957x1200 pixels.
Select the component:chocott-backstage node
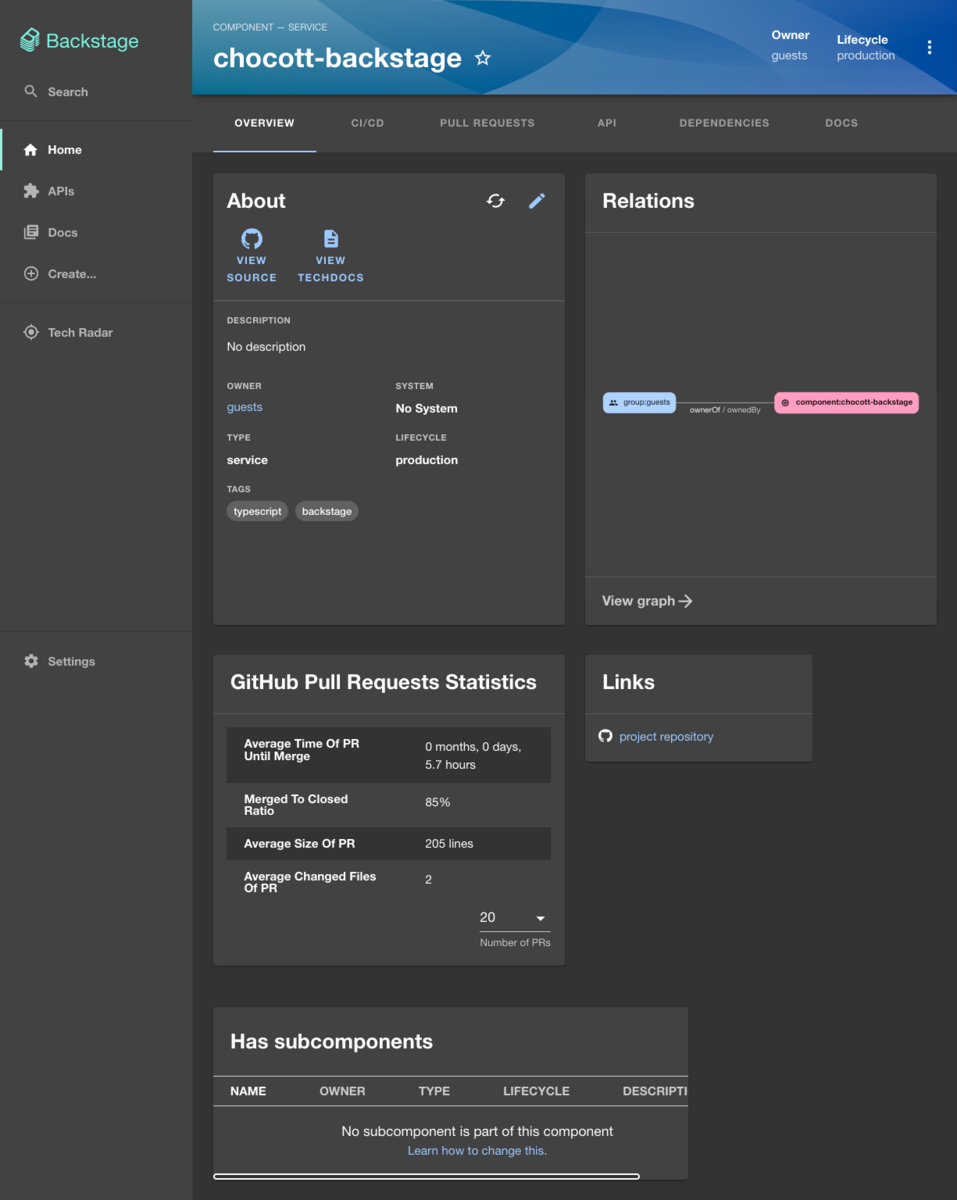[x=847, y=402]
